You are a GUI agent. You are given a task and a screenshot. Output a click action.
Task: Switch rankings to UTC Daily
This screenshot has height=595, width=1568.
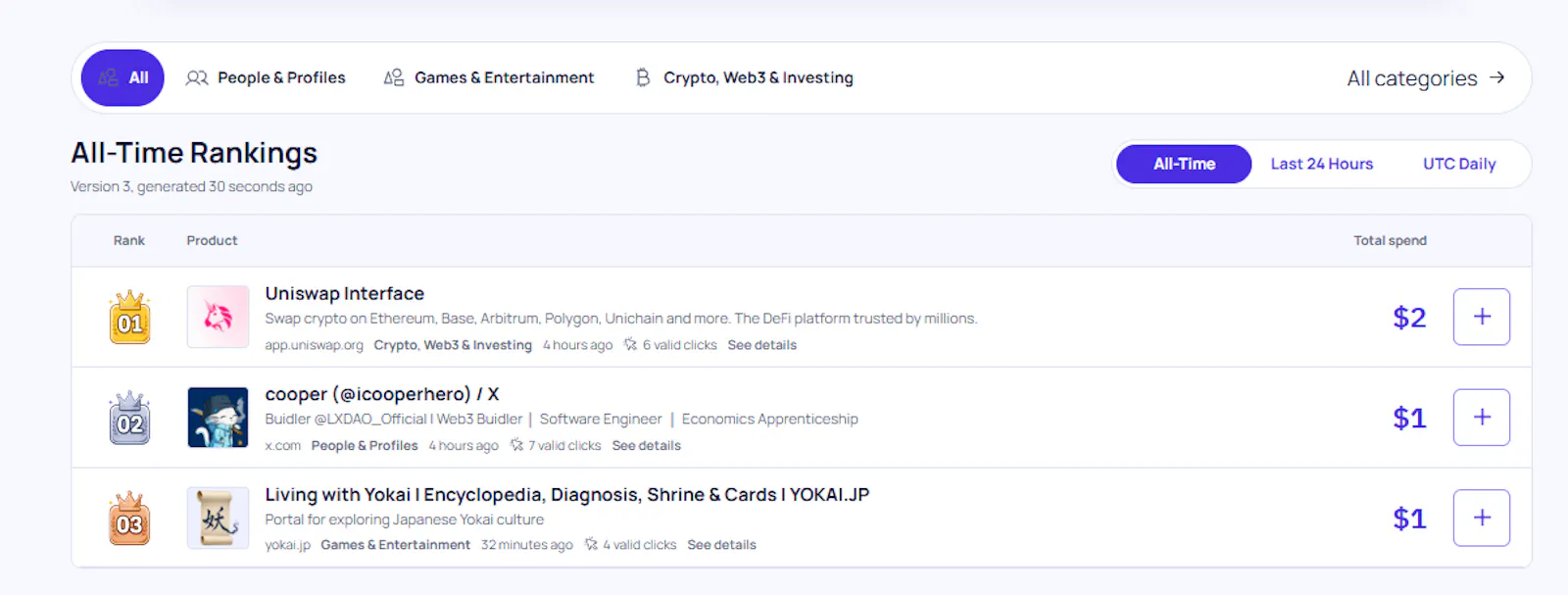[x=1459, y=164]
